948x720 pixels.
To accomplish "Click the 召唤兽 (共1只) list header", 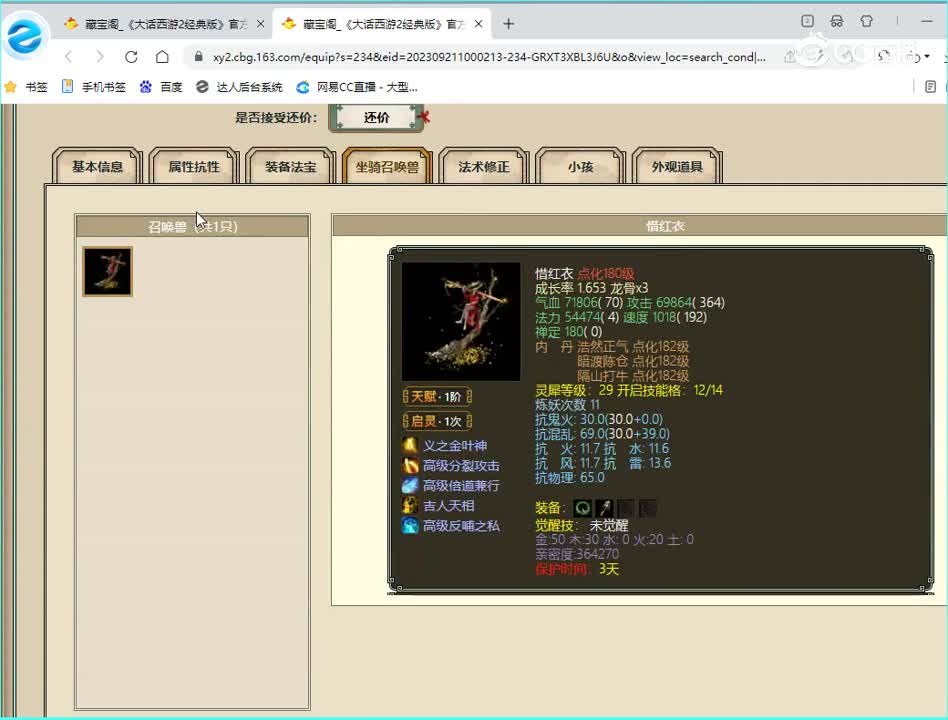I will [x=192, y=226].
